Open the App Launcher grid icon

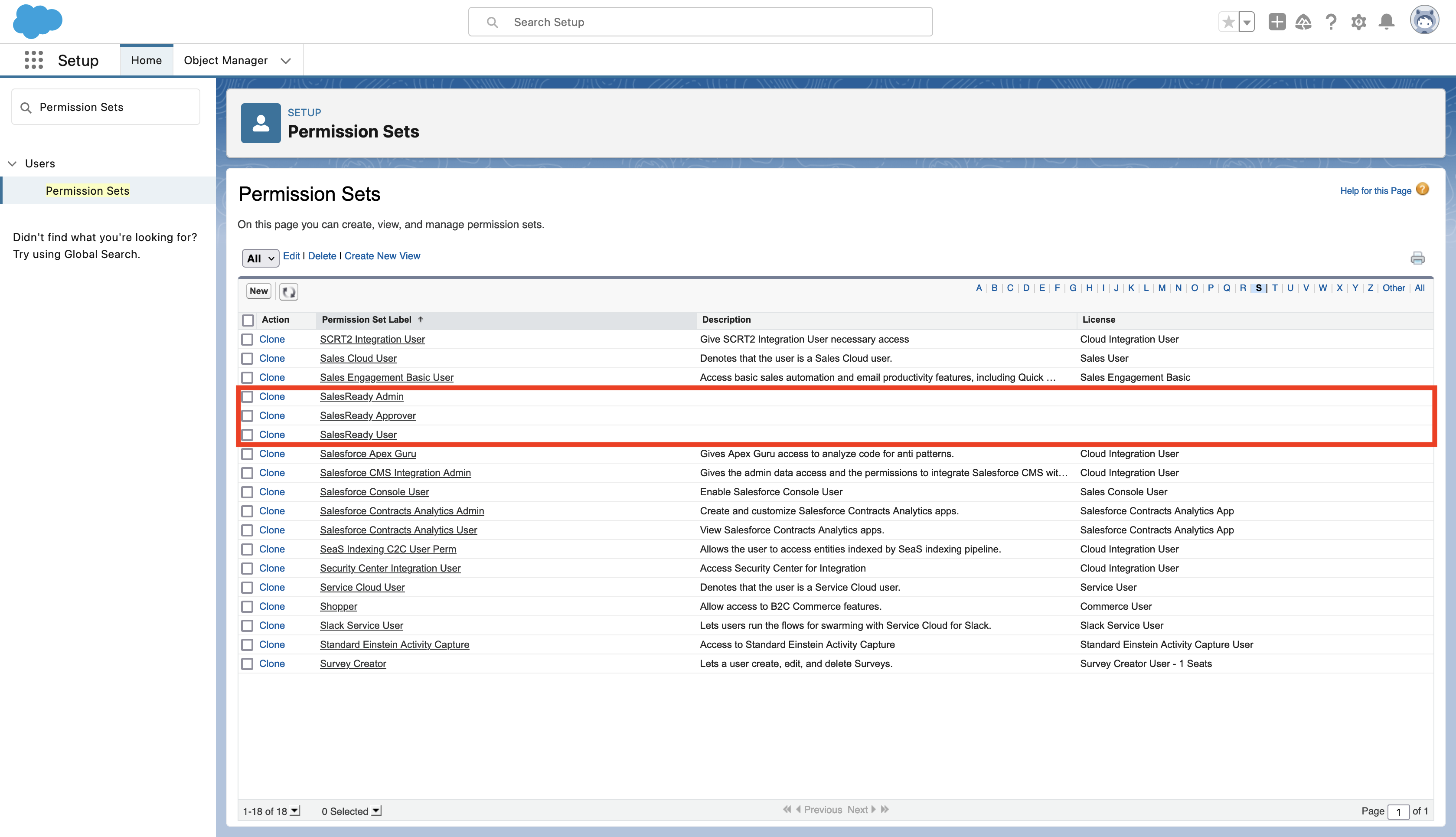(x=33, y=60)
